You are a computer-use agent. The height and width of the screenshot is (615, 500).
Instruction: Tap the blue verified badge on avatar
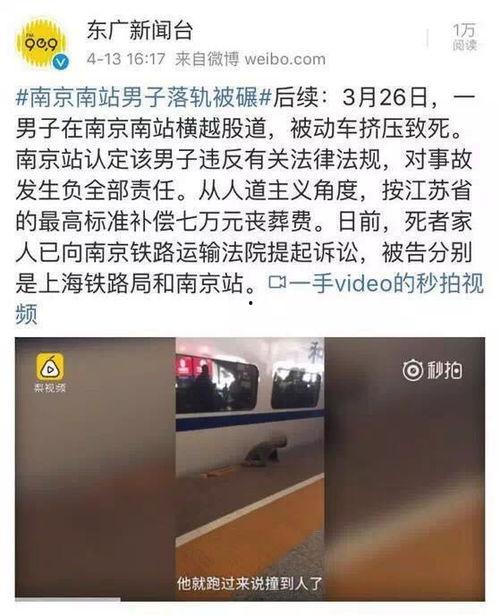click(61, 62)
